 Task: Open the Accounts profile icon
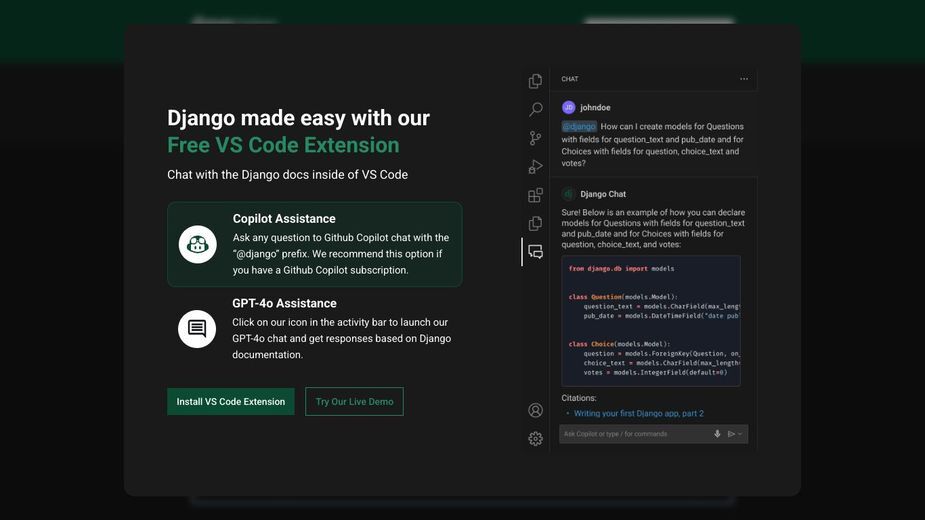535,410
